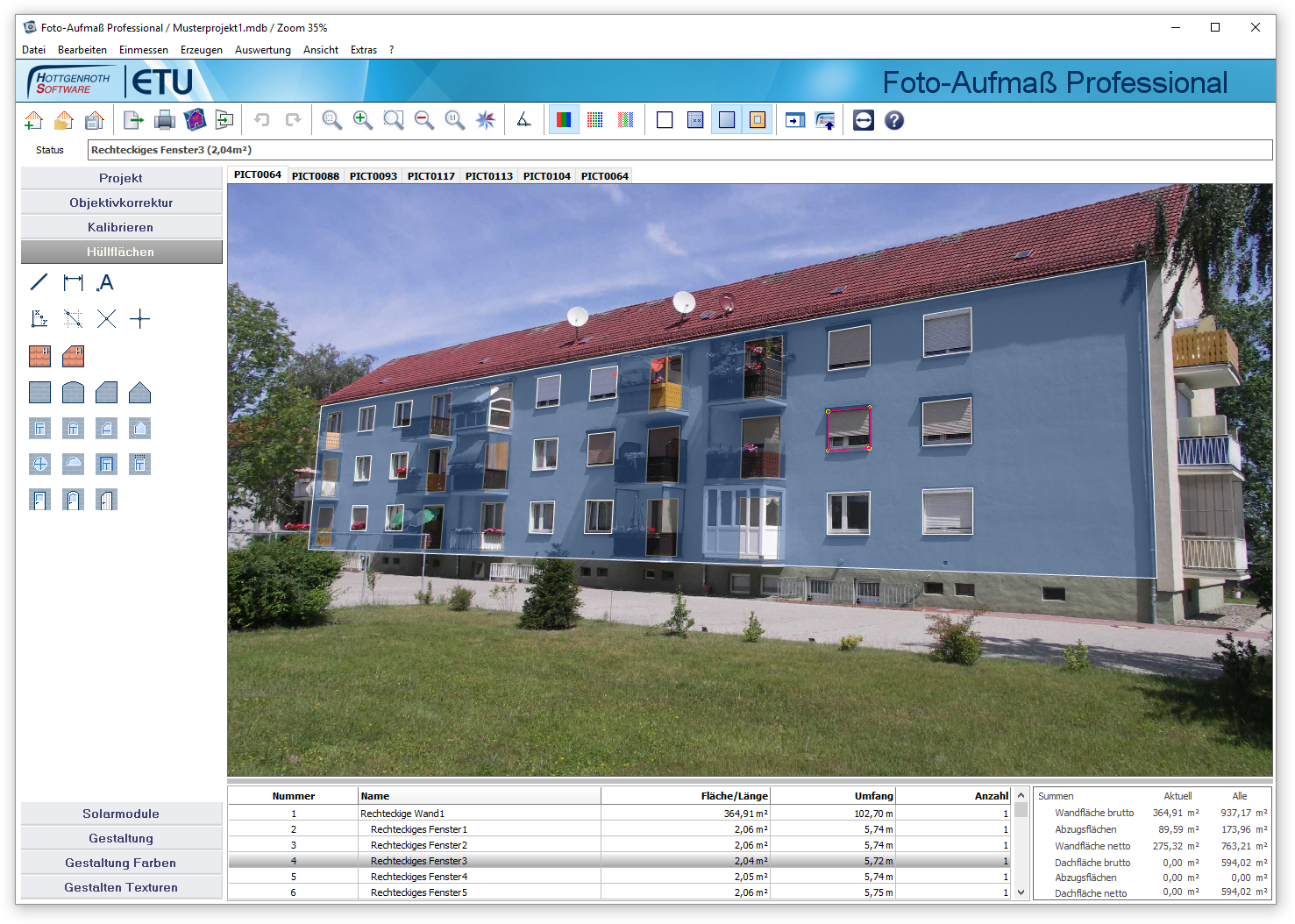Viewport: 1295px width, 924px height.
Task: Pick the gable-shaped wall tool
Action: 139,392
